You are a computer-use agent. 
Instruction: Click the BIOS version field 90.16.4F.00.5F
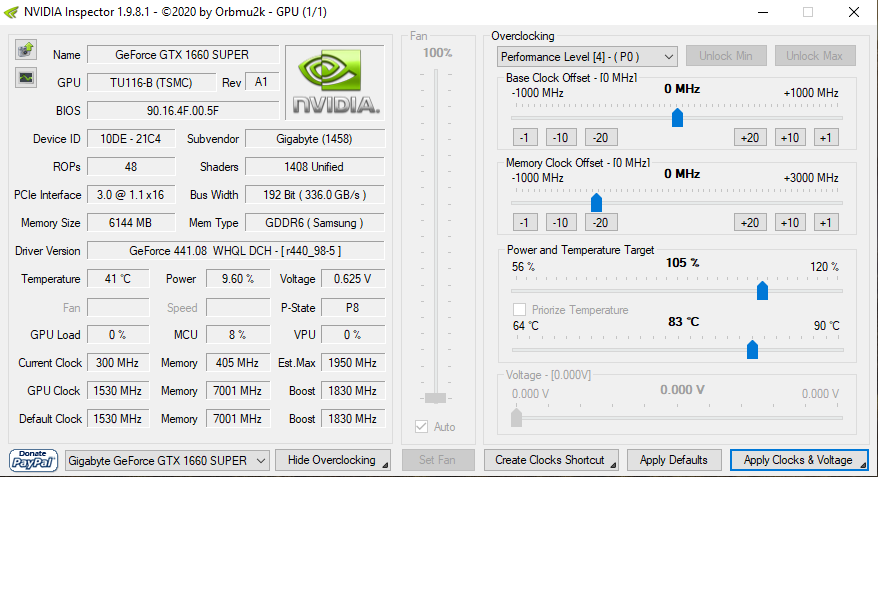(x=183, y=110)
